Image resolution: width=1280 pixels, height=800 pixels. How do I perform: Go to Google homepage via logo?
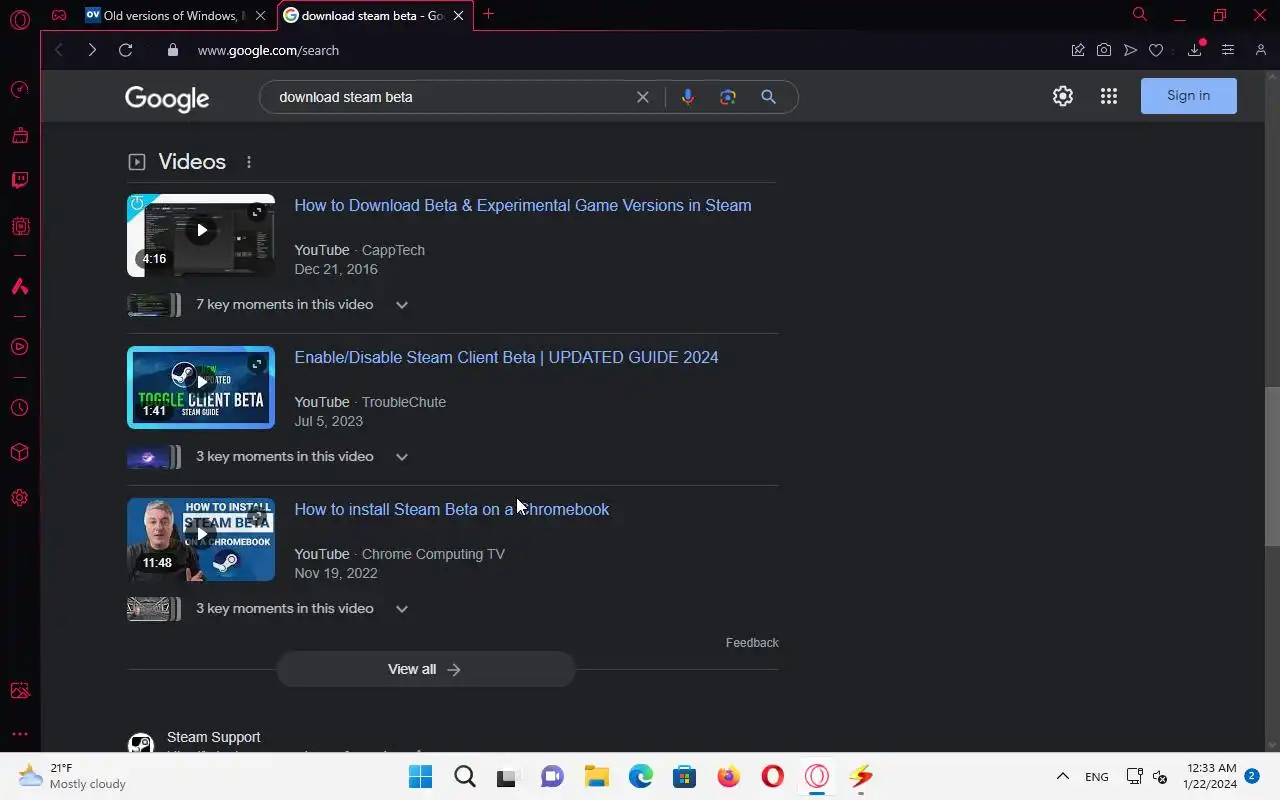[x=167, y=98]
